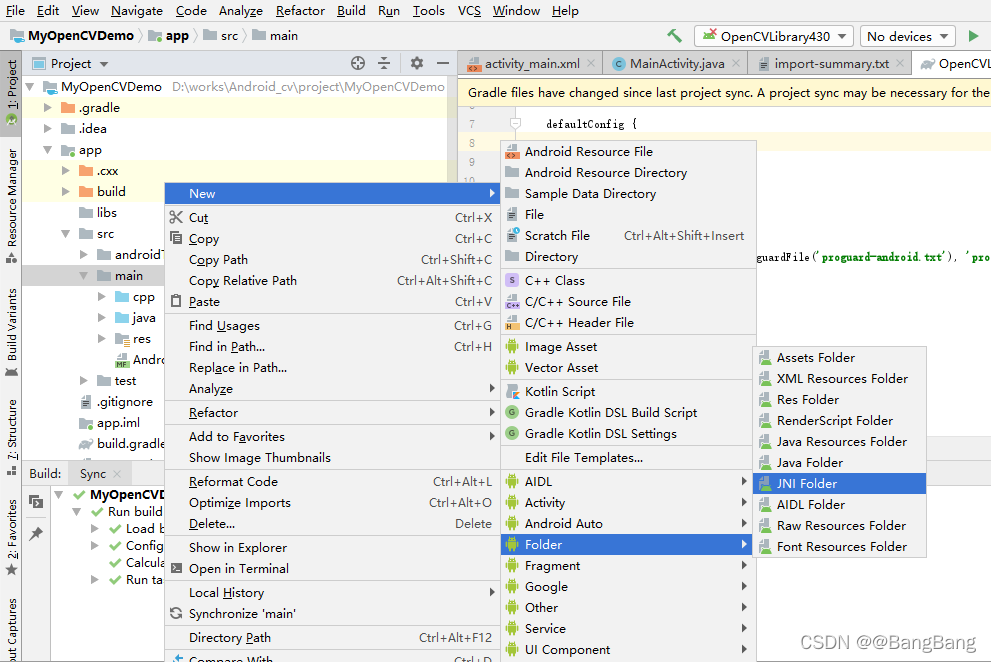Open the VCS menu
The width and height of the screenshot is (991, 662).
(x=469, y=11)
